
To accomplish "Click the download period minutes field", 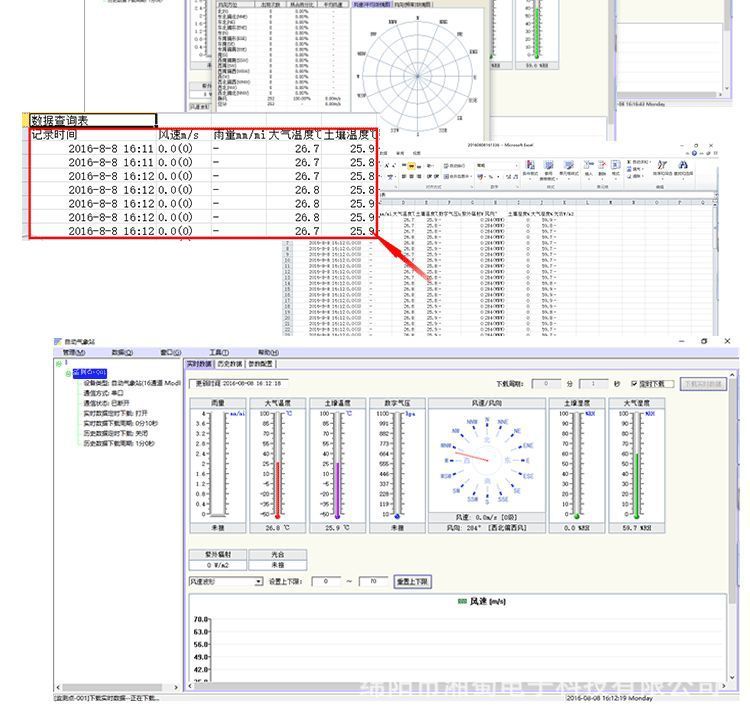I will [x=546, y=383].
